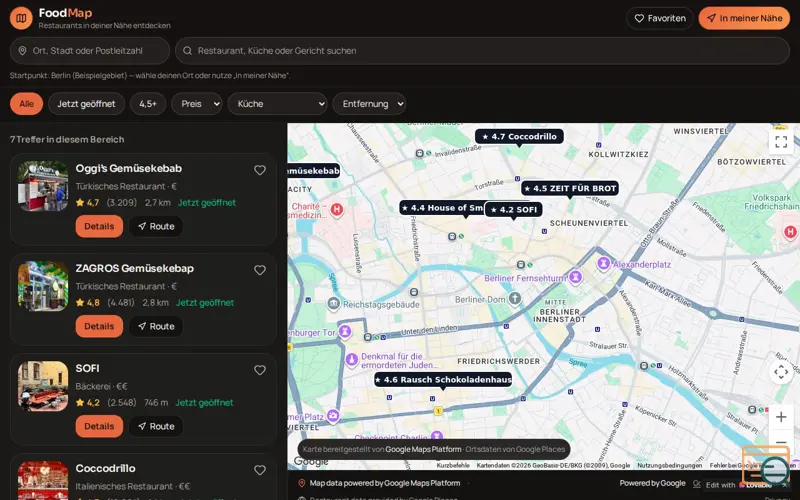Click the Brandenburger Tor landmark icon
Image resolution: width=800 pixels, height=500 pixels.
tap(345, 332)
